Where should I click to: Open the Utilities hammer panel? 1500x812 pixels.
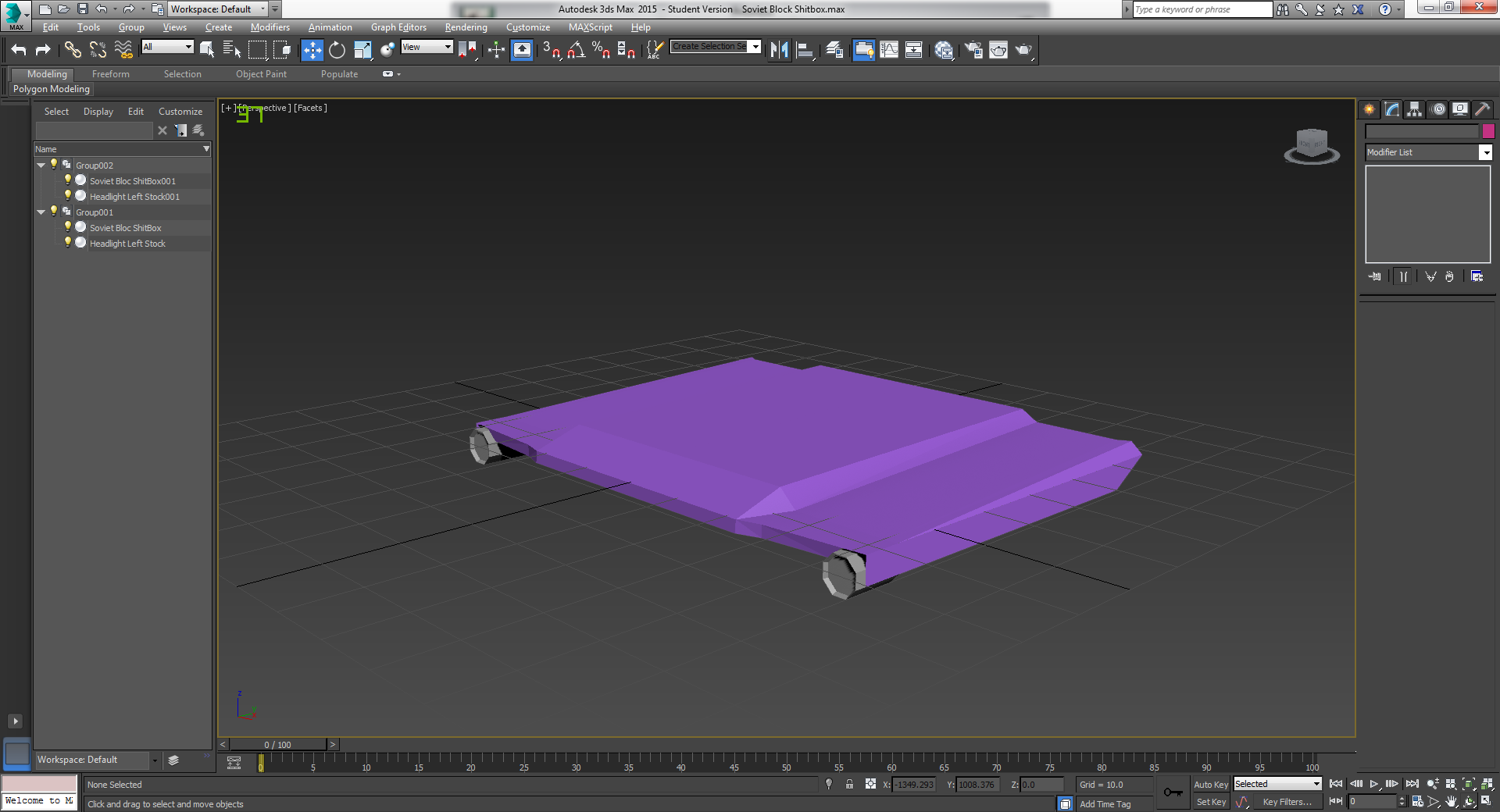tap(1482, 109)
